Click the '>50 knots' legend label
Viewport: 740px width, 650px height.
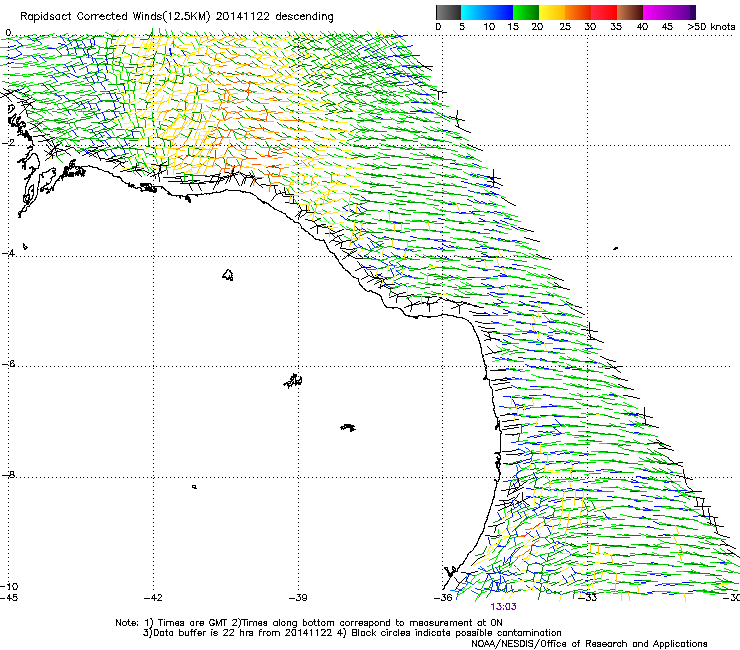pyautogui.click(x=711, y=27)
